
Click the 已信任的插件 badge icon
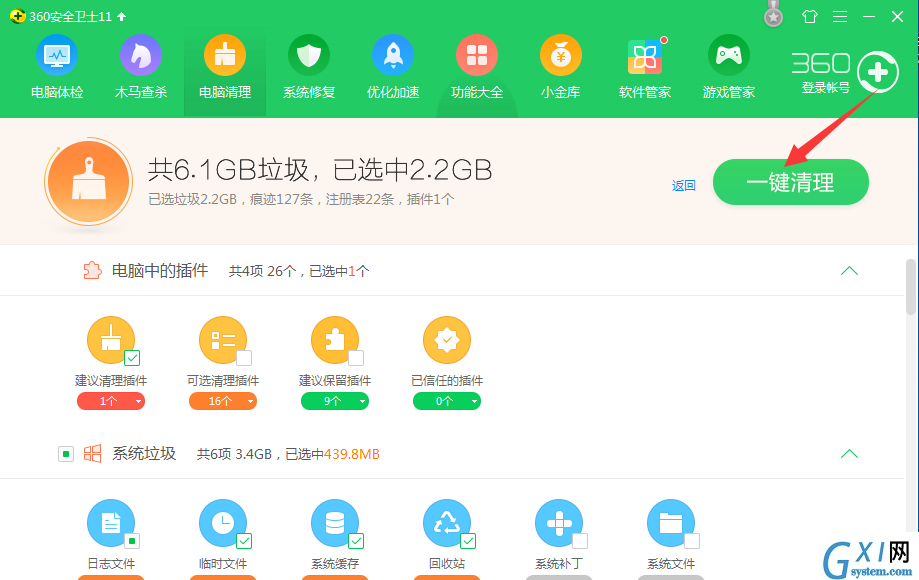[447, 340]
